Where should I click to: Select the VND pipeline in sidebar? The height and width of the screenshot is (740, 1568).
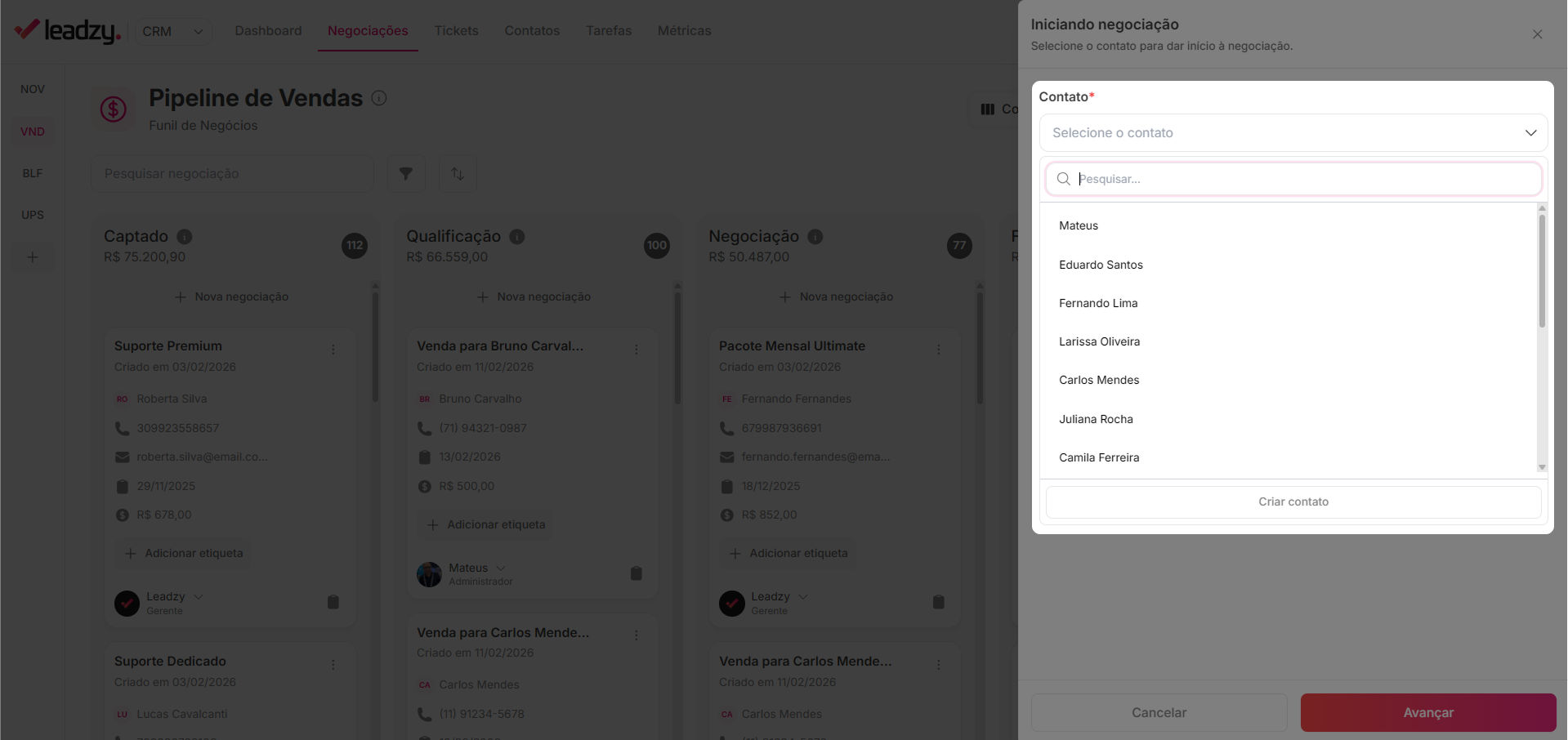pos(33,132)
